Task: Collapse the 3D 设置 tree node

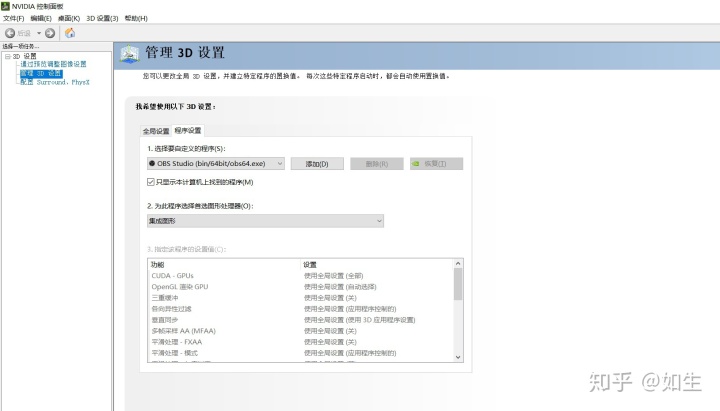Action: (x=7, y=56)
